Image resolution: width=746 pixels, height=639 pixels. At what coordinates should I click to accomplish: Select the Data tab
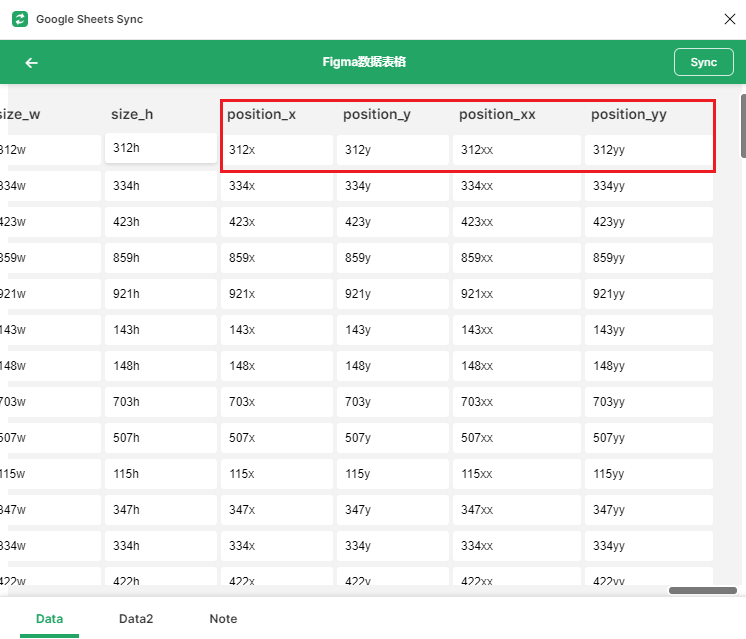(50, 619)
